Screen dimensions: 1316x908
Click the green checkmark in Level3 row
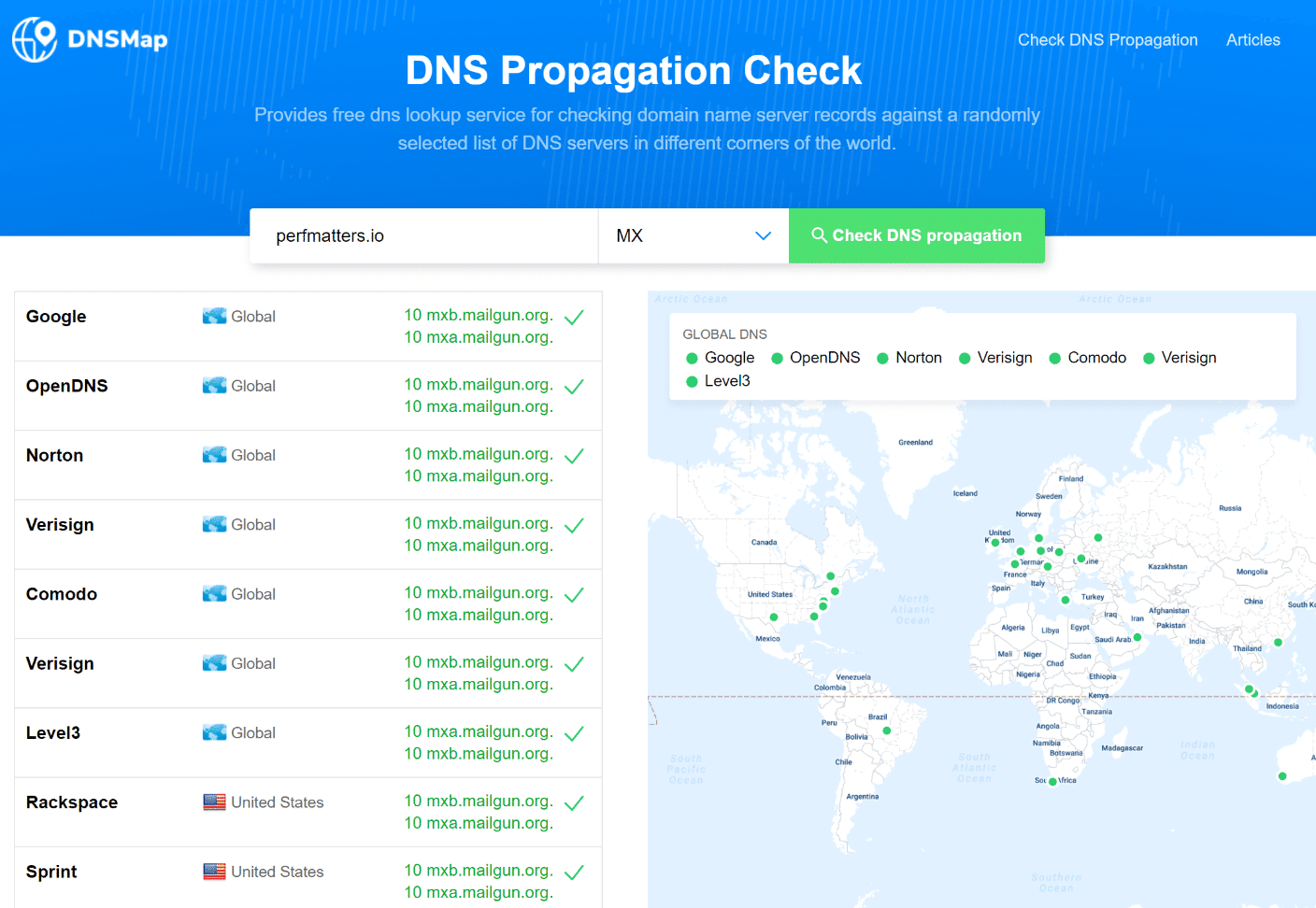coord(575,733)
